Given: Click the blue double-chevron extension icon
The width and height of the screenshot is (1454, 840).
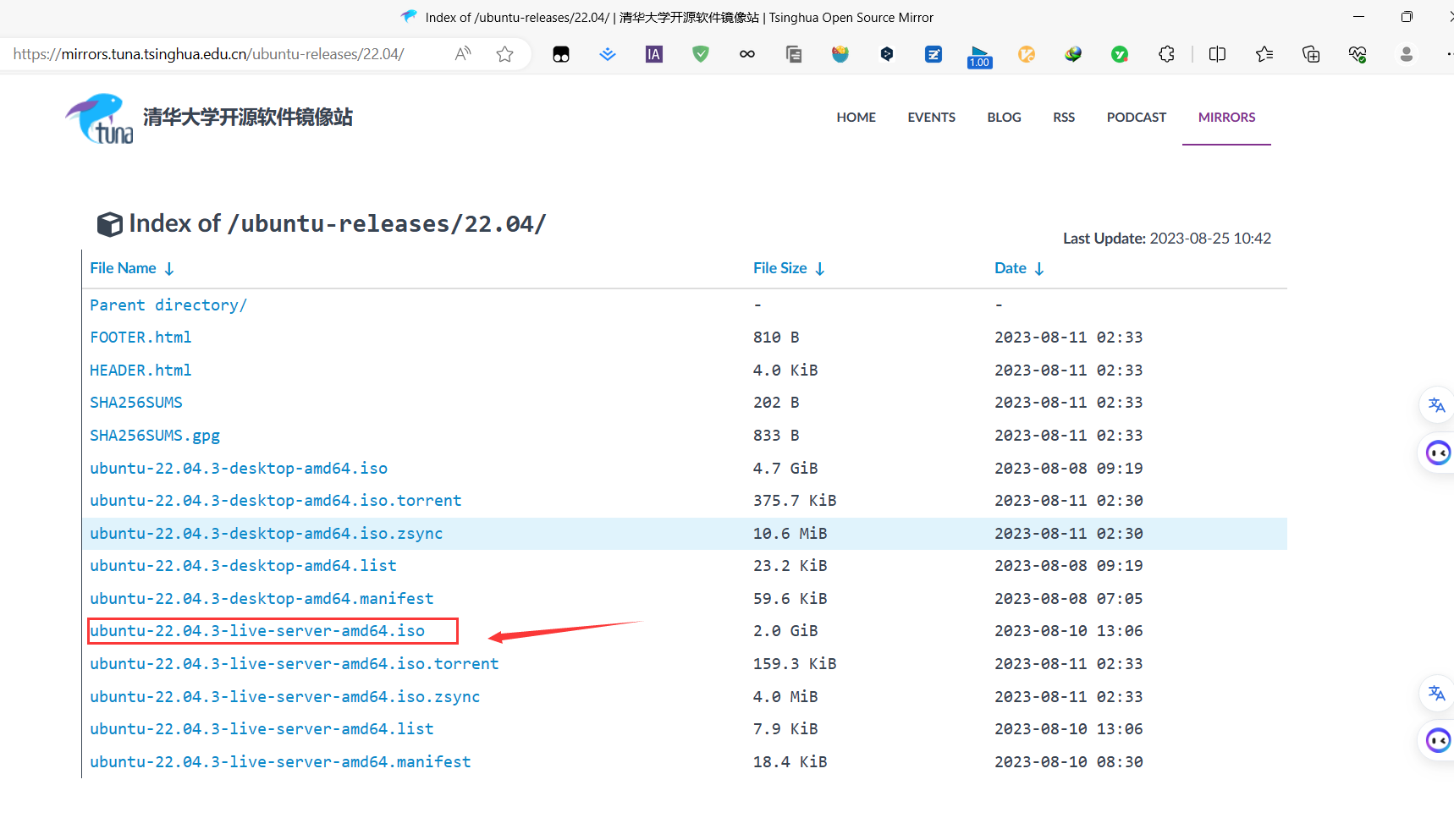Looking at the screenshot, I should (x=608, y=54).
